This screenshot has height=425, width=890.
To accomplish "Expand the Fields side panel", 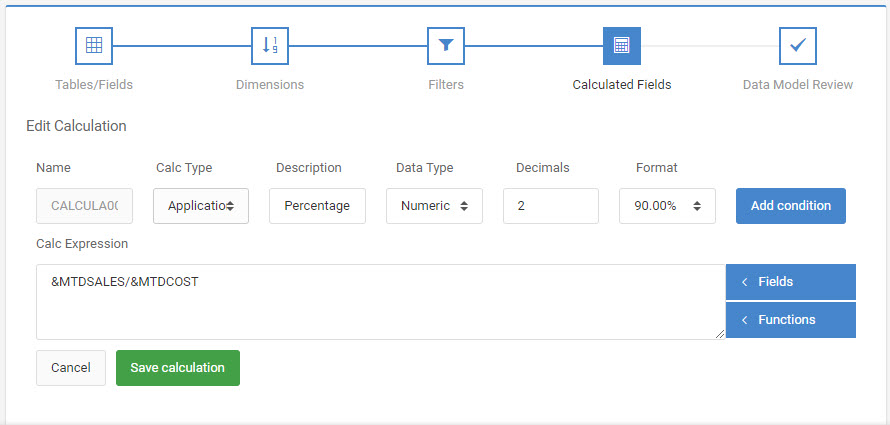I will [x=791, y=281].
